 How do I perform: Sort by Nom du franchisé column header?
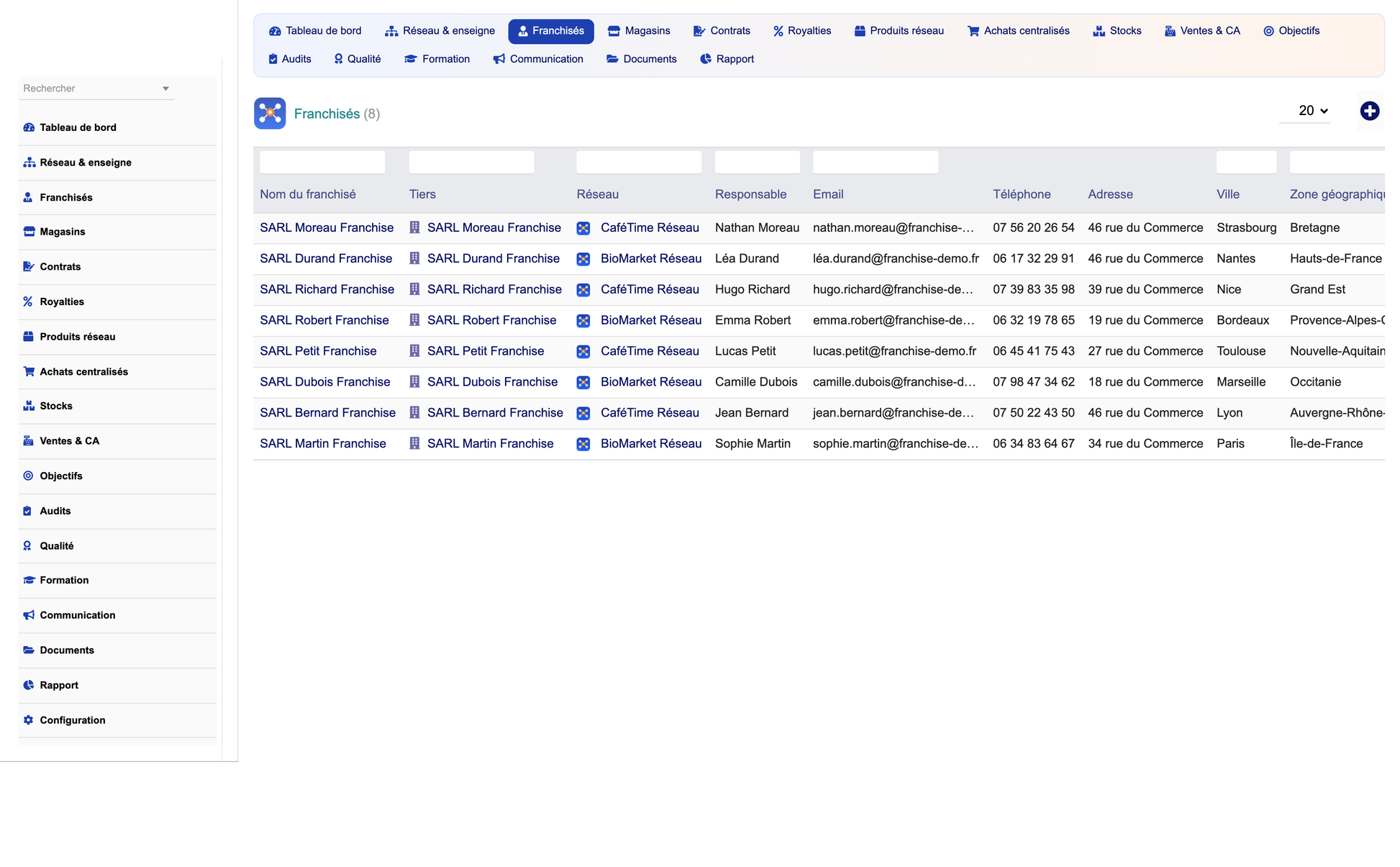tap(308, 194)
